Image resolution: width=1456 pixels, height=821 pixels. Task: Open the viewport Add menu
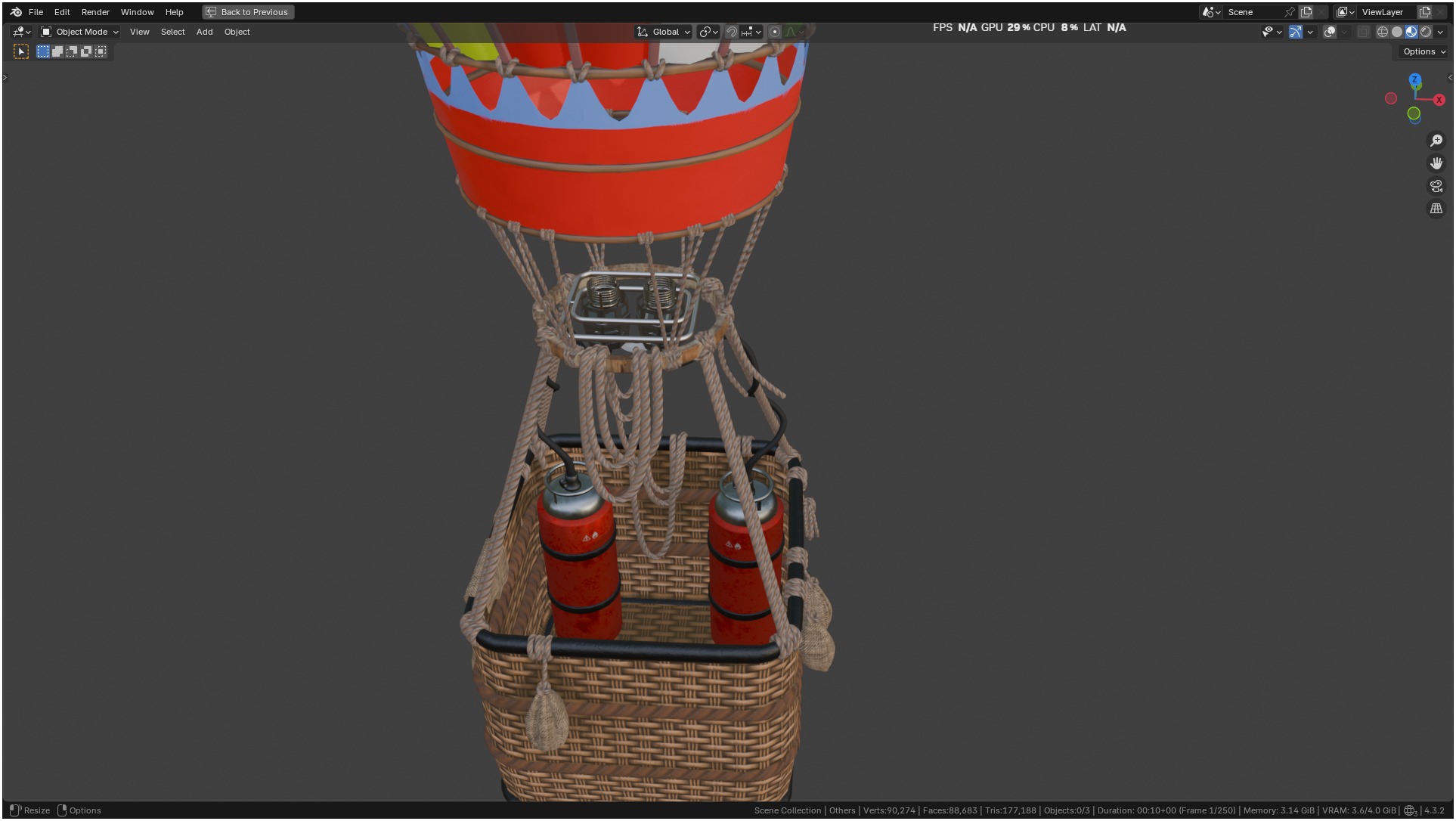(x=204, y=32)
